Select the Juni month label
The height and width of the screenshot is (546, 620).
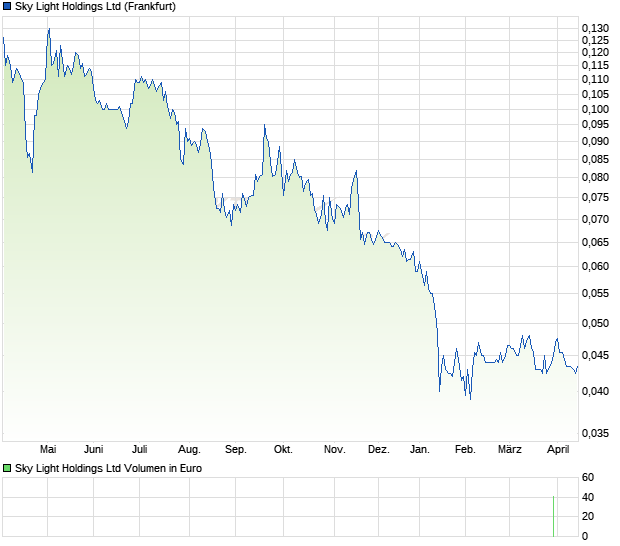click(94, 450)
